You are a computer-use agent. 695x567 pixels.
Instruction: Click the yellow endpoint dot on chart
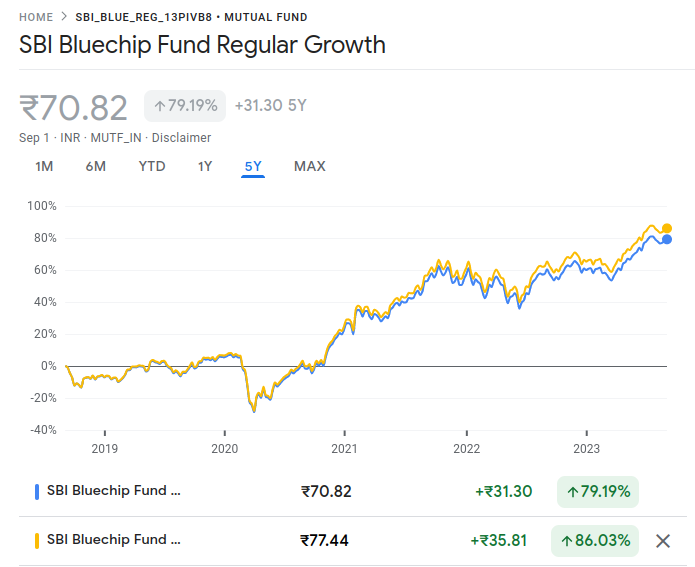click(x=667, y=228)
